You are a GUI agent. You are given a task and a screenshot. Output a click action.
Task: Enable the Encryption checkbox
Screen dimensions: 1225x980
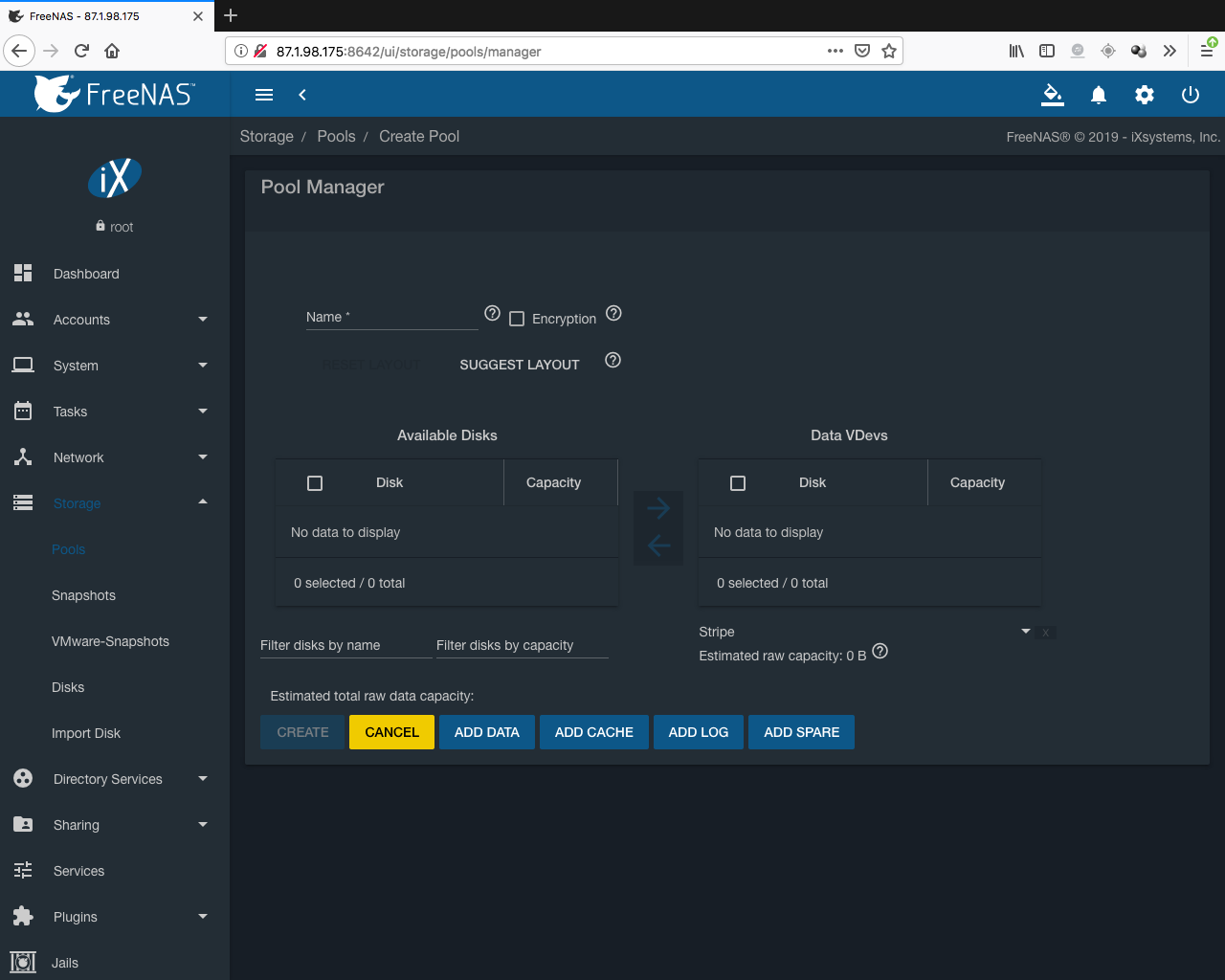click(517, 319)
